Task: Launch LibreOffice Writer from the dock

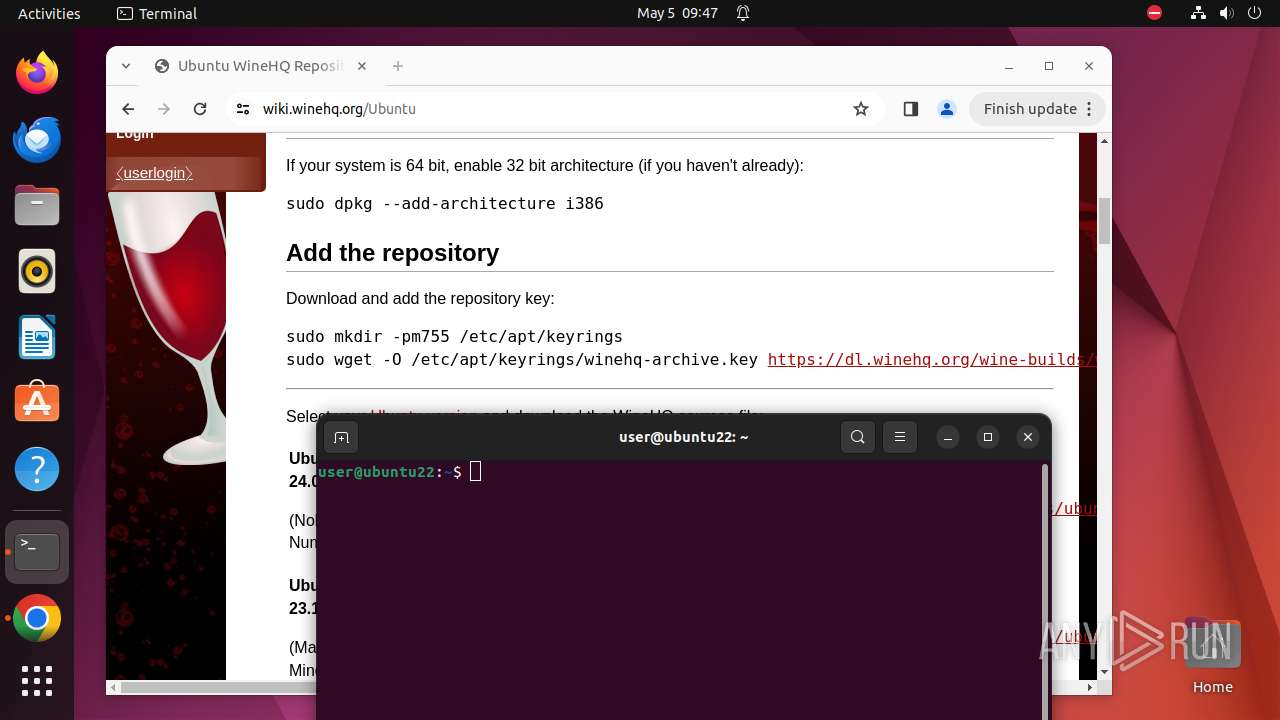Action: (37, 337)
